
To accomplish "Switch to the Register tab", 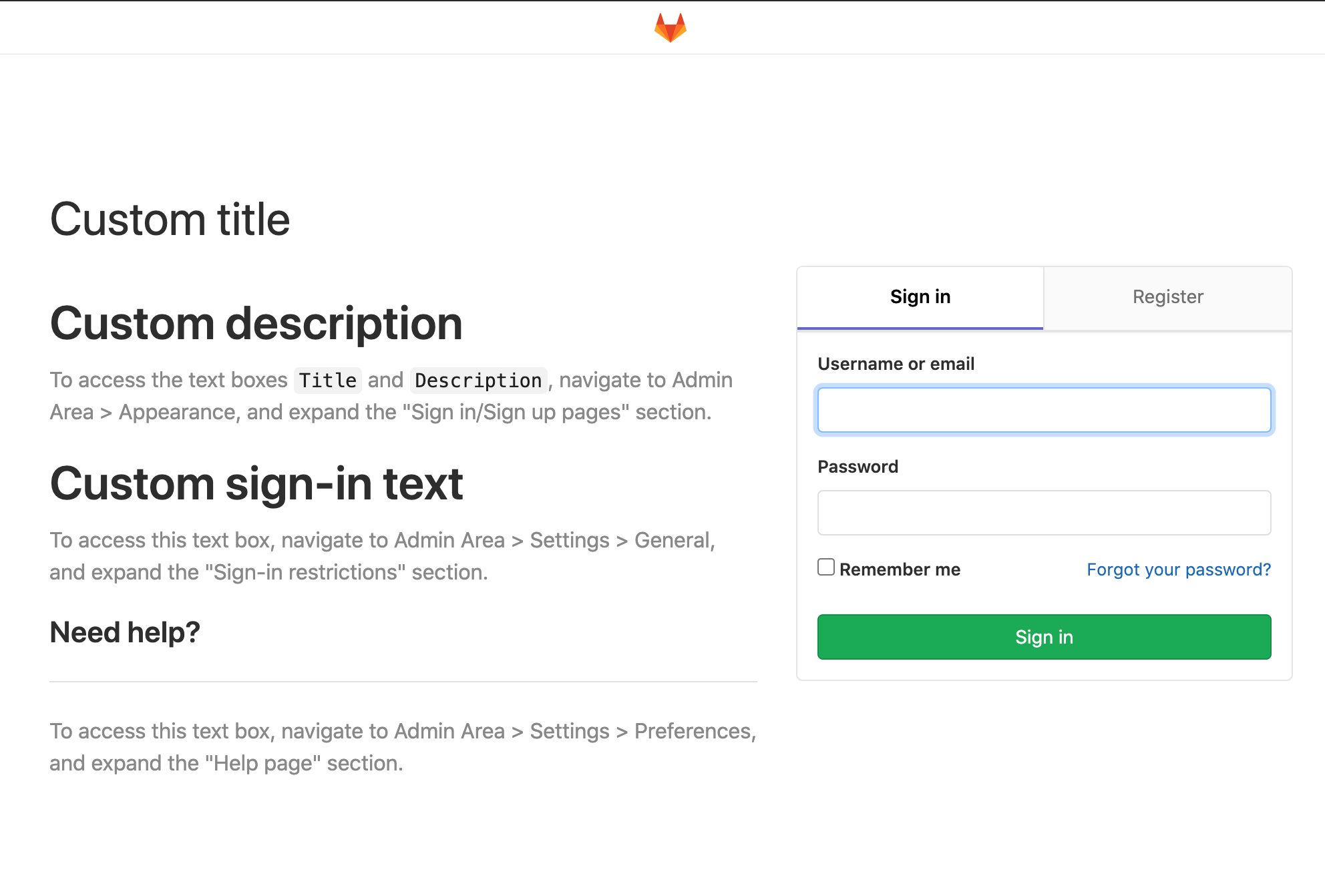I will pyautogui.click(x=1167, y=296).
